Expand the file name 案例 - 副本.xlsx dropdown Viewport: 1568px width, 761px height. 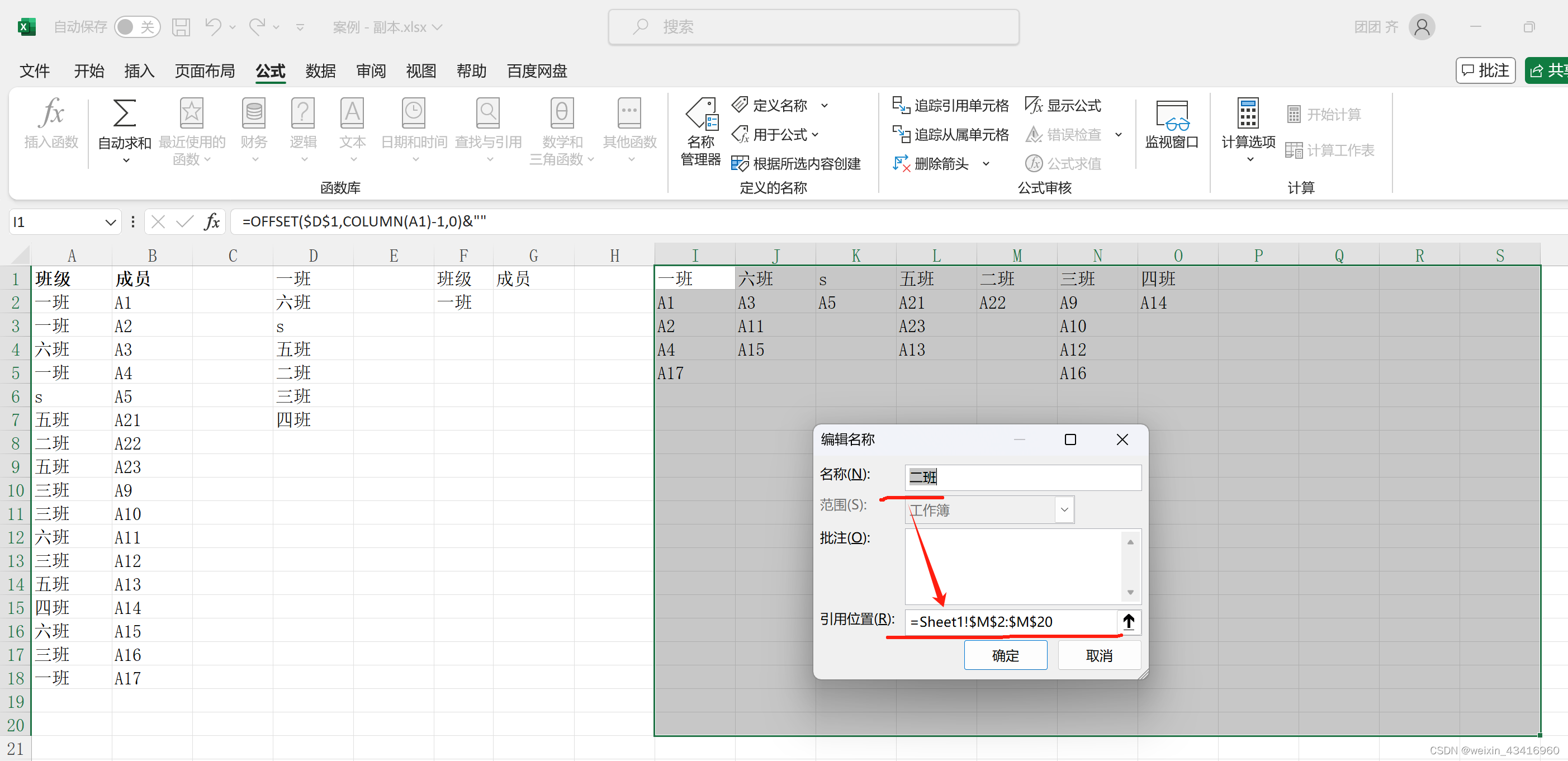pyautogui.click(x=437, y=27)
